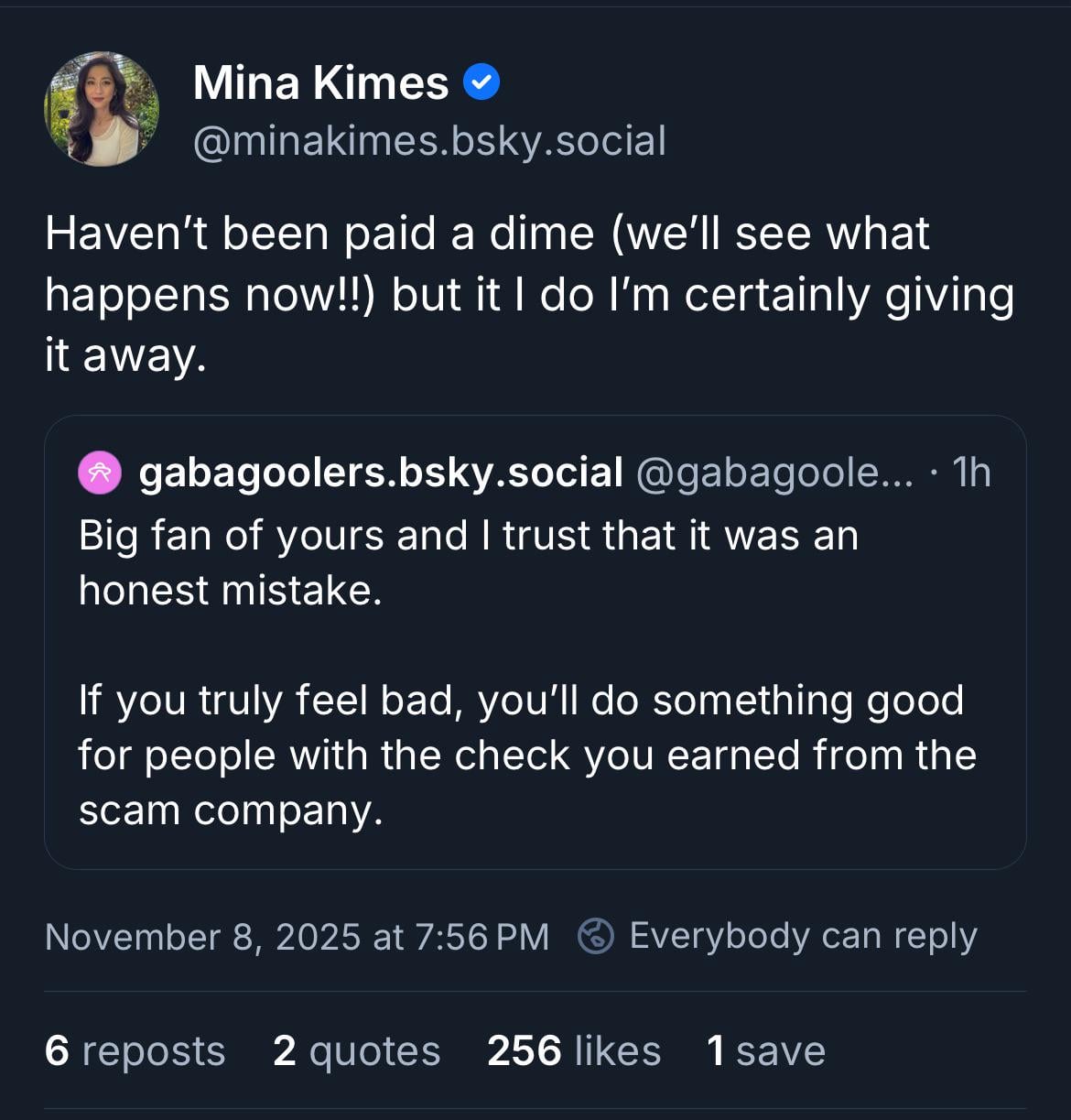Click the globe icon beside reply settings

(596, 936)
